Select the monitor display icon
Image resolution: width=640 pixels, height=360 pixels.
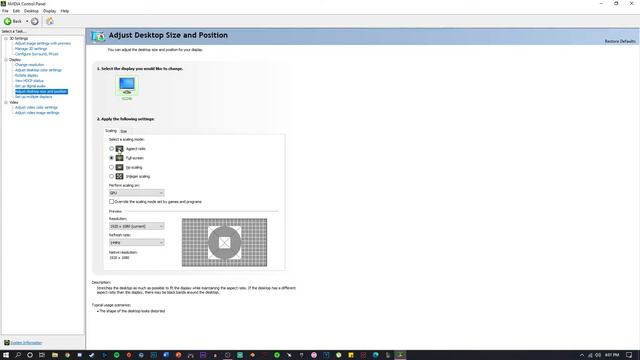pos(127,86)
